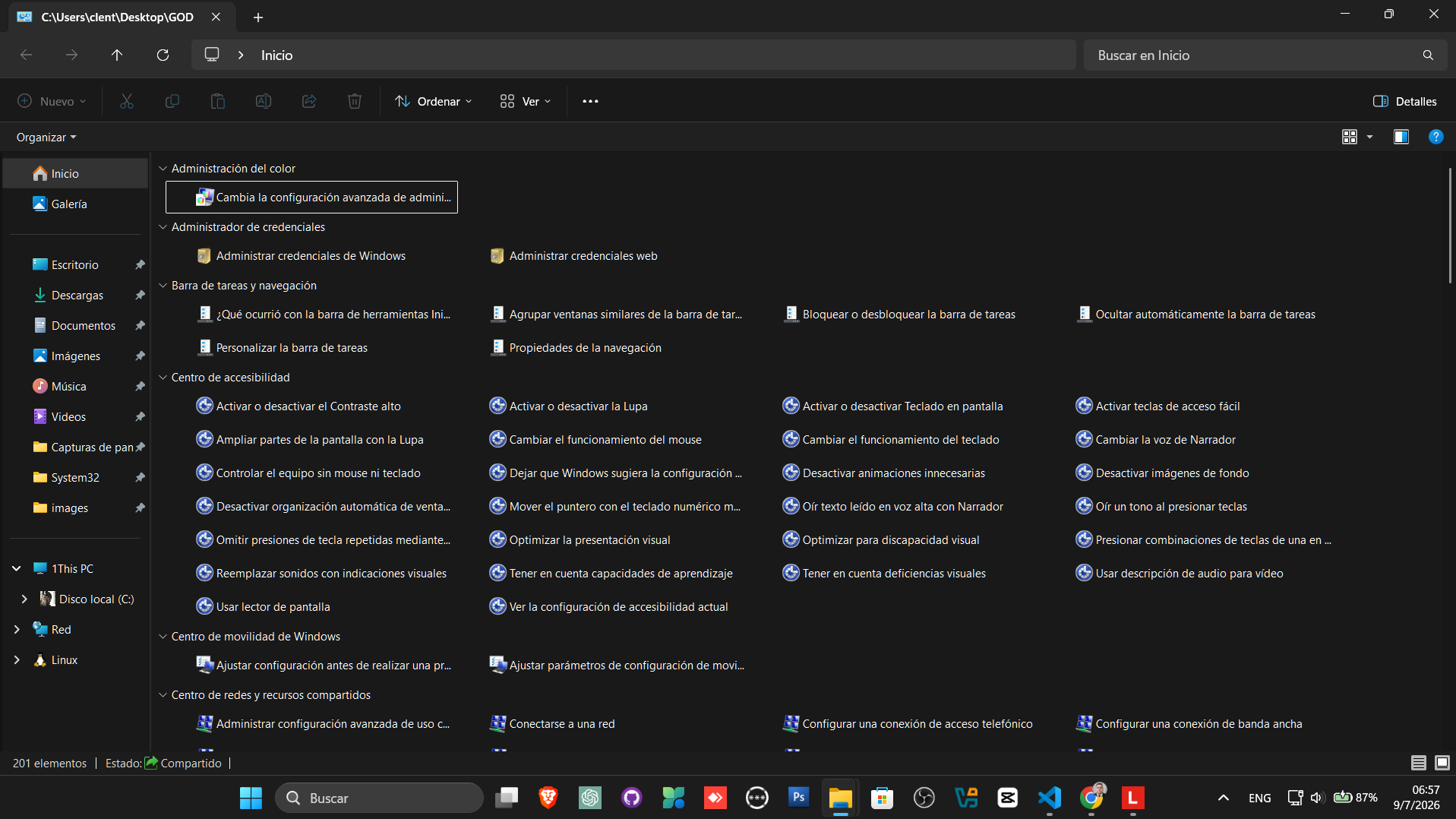
Task: Click the Buscar en Inicio search field
Action: tap(1265, 55)
